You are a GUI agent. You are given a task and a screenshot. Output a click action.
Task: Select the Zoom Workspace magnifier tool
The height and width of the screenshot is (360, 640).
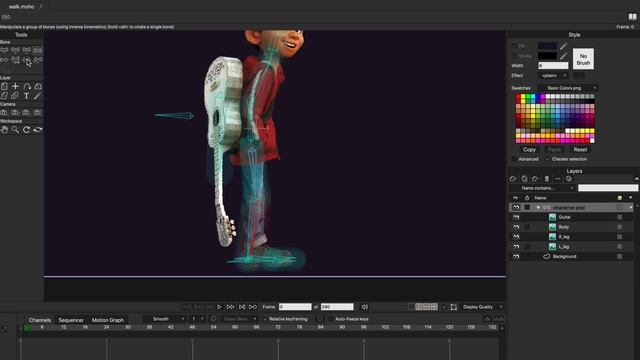click(x=15, y=129)
